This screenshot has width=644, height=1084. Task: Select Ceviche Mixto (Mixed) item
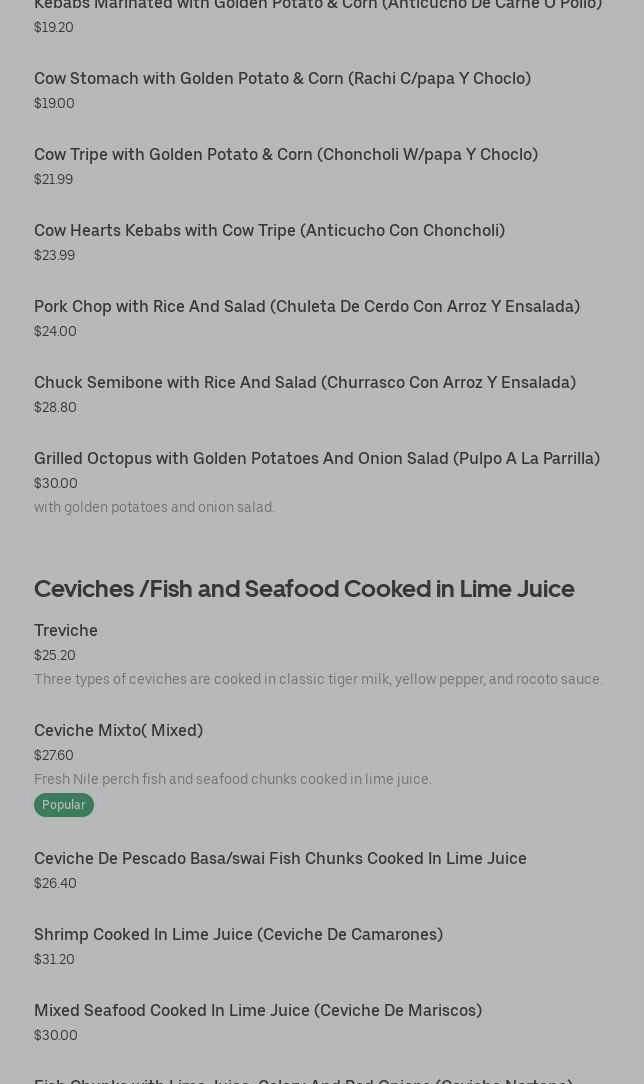click(x=118, y=730)
